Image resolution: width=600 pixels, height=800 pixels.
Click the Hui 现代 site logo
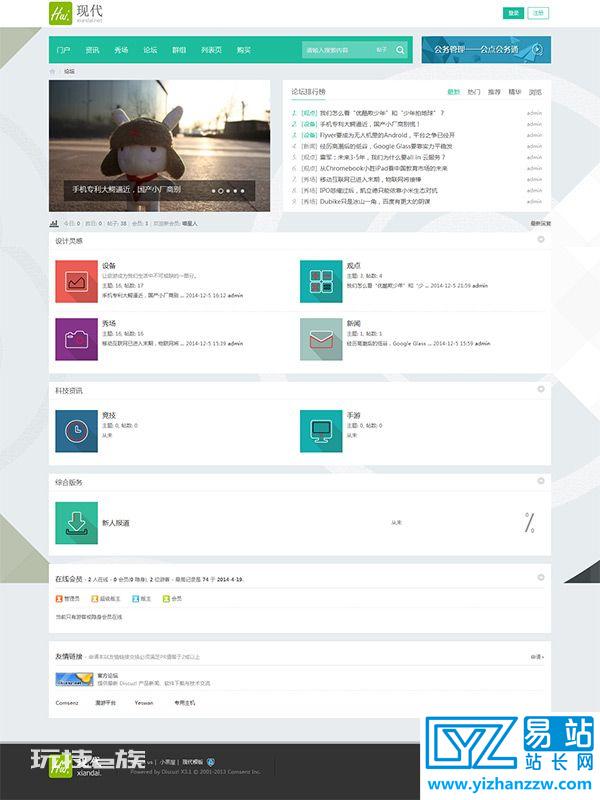(76, 13)
